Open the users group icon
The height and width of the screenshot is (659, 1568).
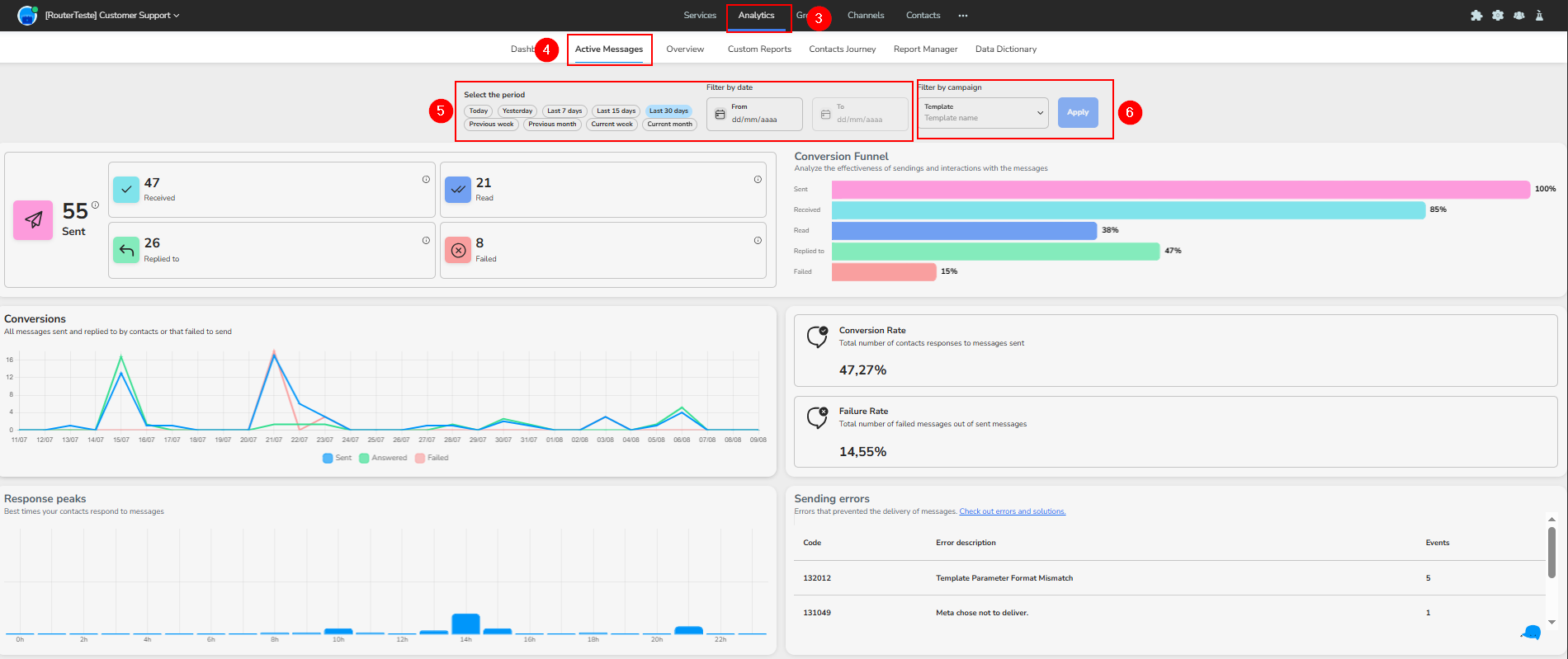pos(1519,16)
